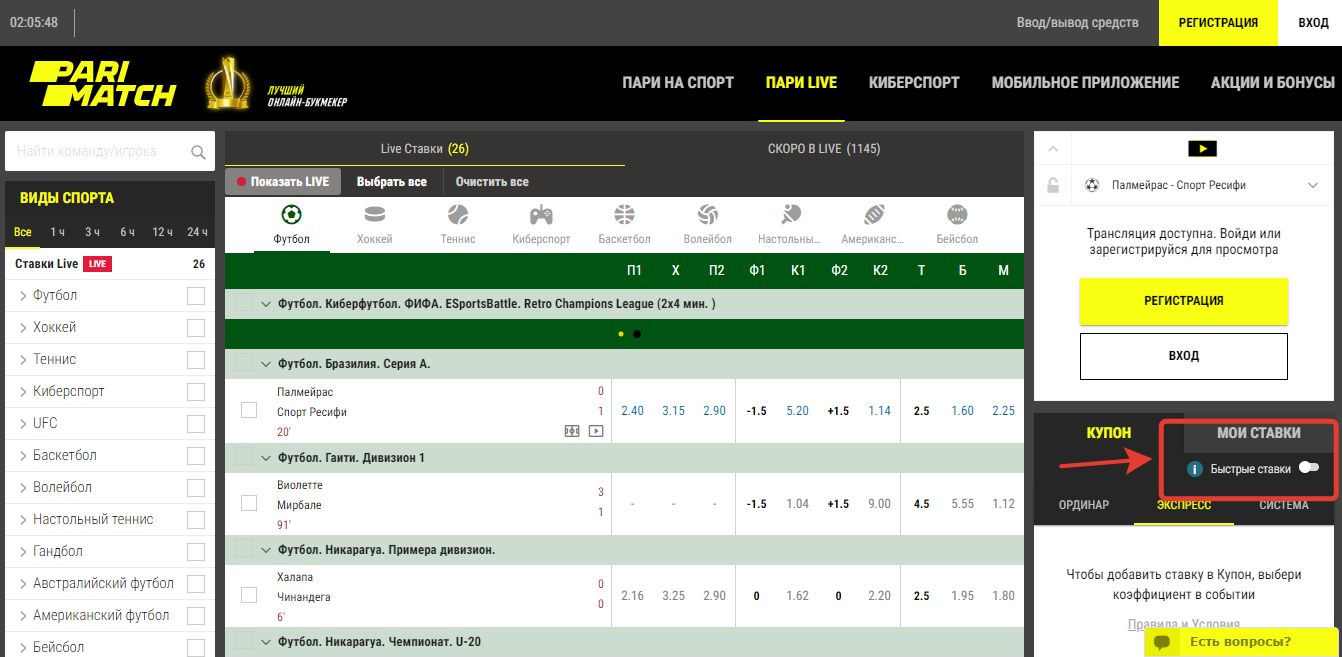This screenshot has height=657, width=1342.
Task: Open the Палмейрас - Спорт Ресифи match dropdown
Action: [1313, 185]
